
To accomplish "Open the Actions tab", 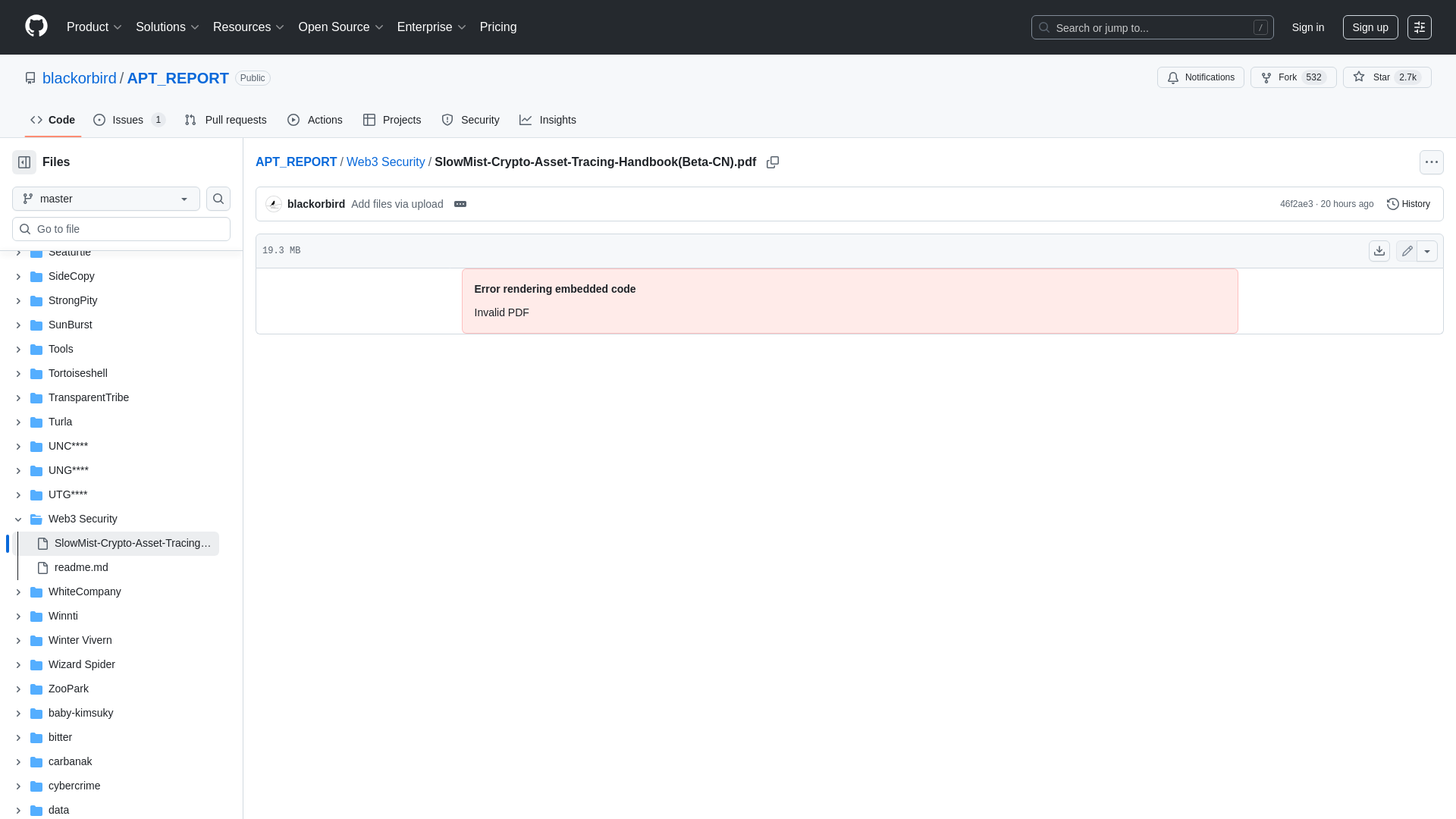I will click(315, 120).
